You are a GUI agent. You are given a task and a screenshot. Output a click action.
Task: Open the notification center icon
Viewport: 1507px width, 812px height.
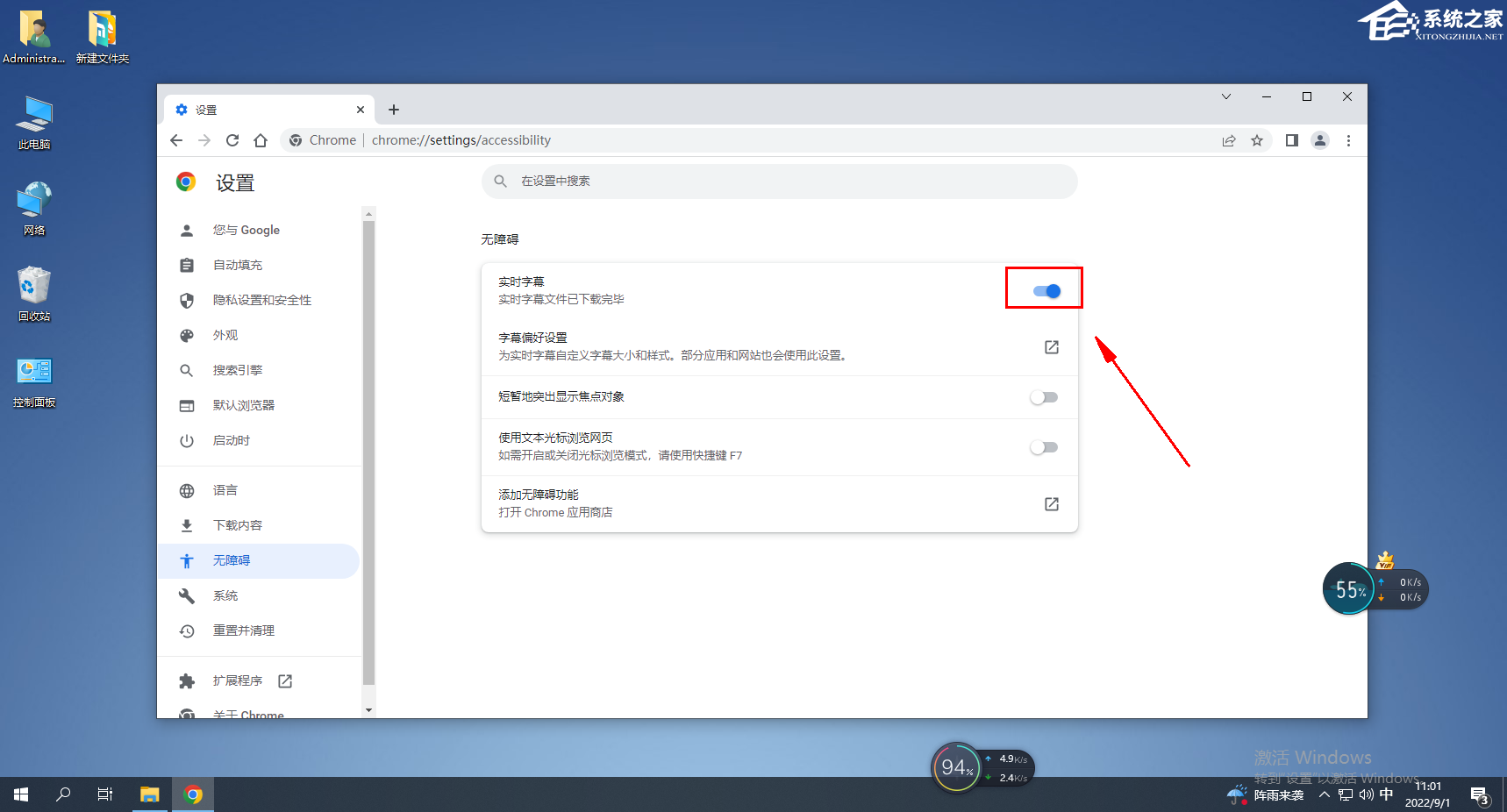coord(1481,795)
